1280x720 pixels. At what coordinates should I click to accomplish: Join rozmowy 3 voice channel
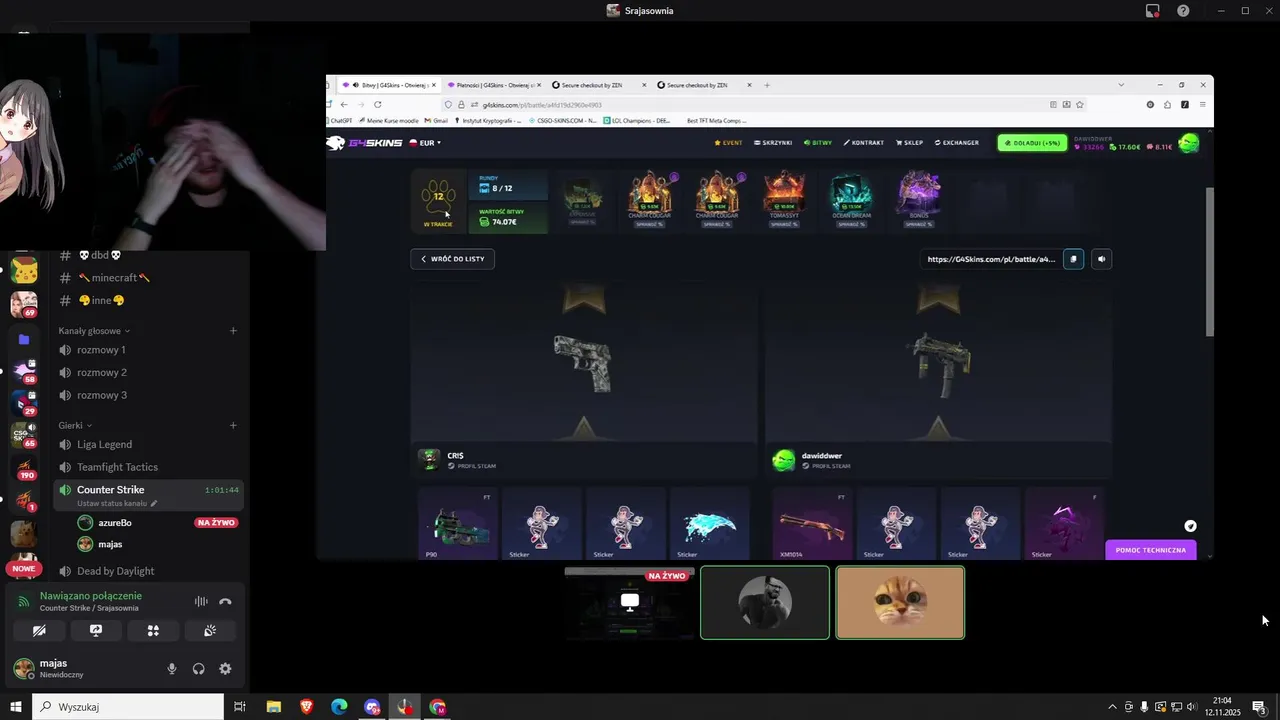click(x=148, y=395)
